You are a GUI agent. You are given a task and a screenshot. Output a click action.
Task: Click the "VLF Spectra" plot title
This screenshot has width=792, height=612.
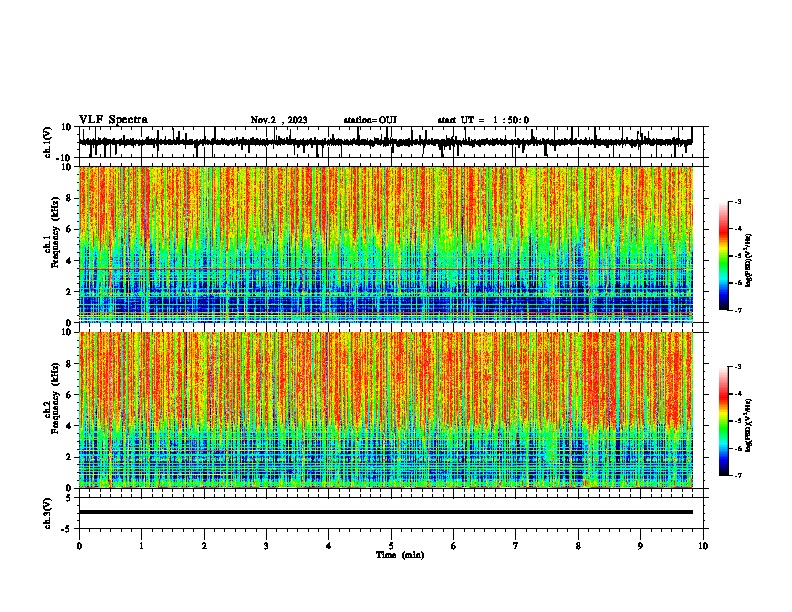pos(113,120)
